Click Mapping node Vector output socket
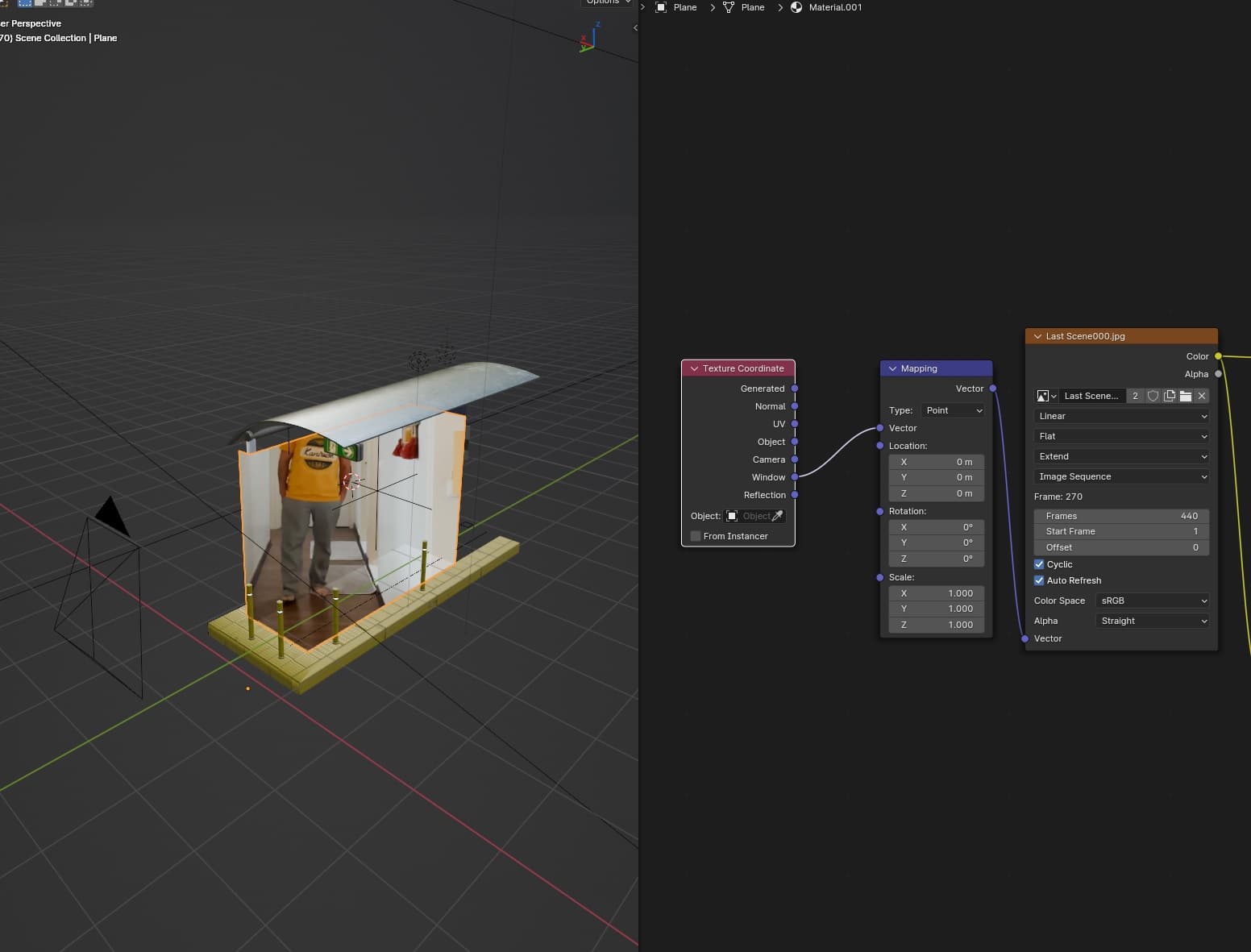1251x952 pixels. [x=993, y=389]
